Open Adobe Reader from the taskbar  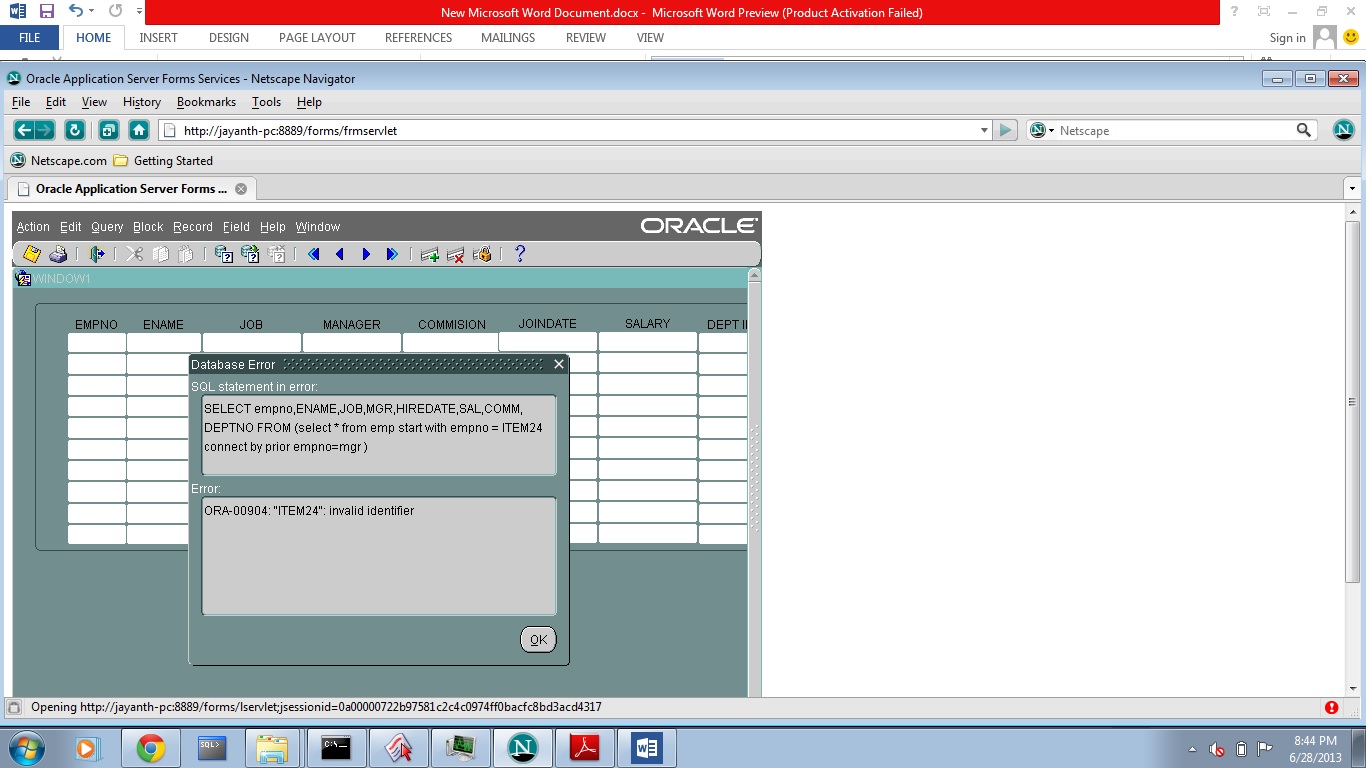point(584,748)
